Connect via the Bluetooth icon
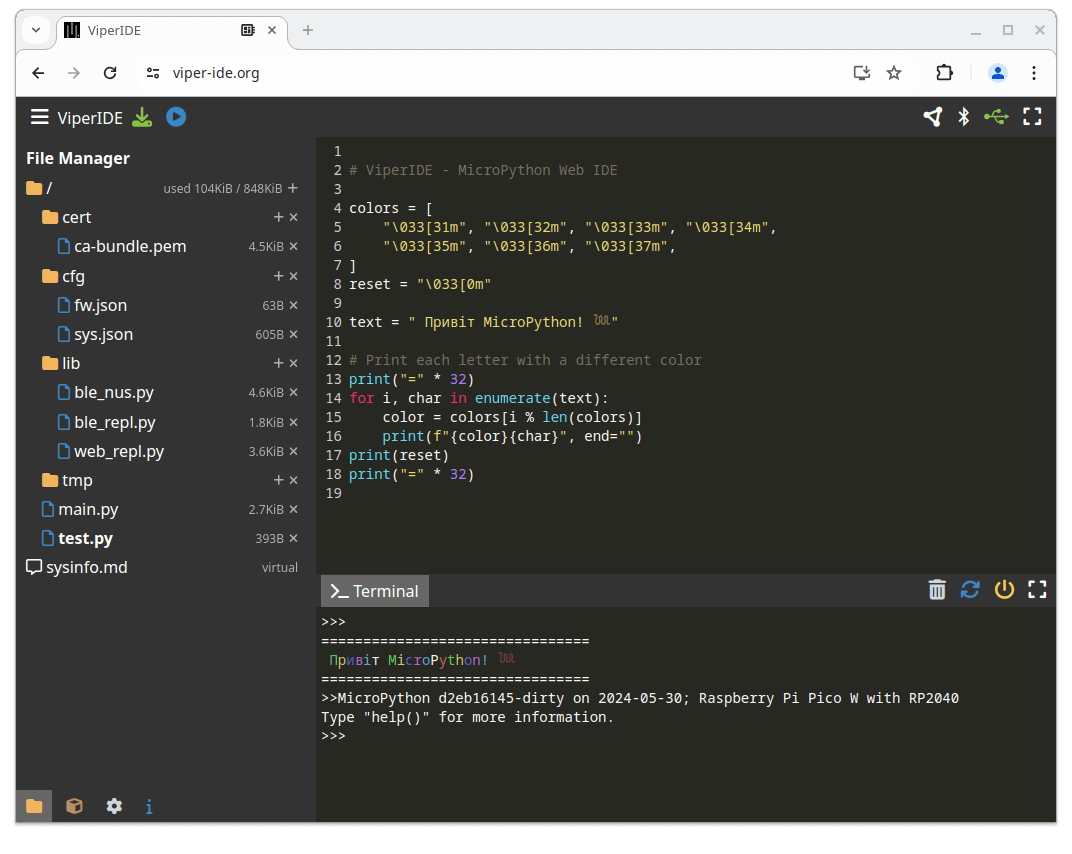Viewport: 1072px width, 854px height. point(964,117)
